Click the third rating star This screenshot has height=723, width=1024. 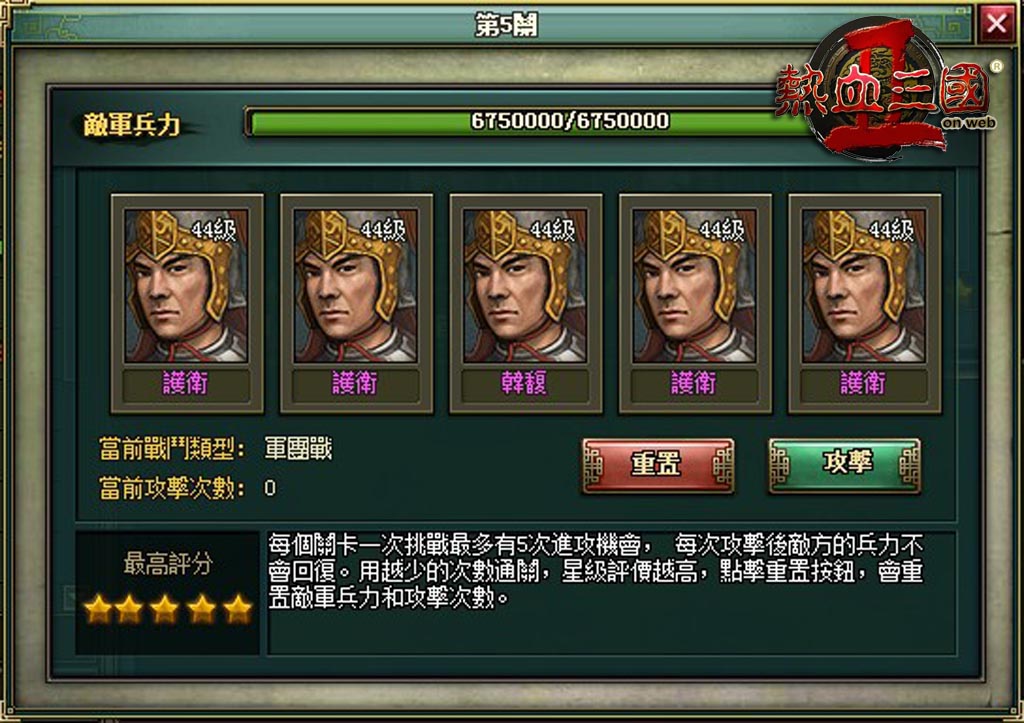click(x=165, y=609)
